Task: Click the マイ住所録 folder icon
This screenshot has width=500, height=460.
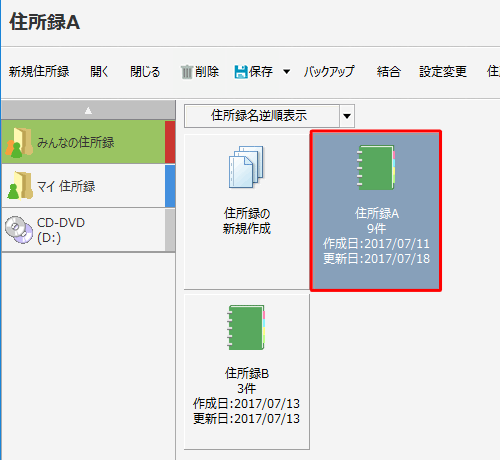Action: (x=19, y=185)
